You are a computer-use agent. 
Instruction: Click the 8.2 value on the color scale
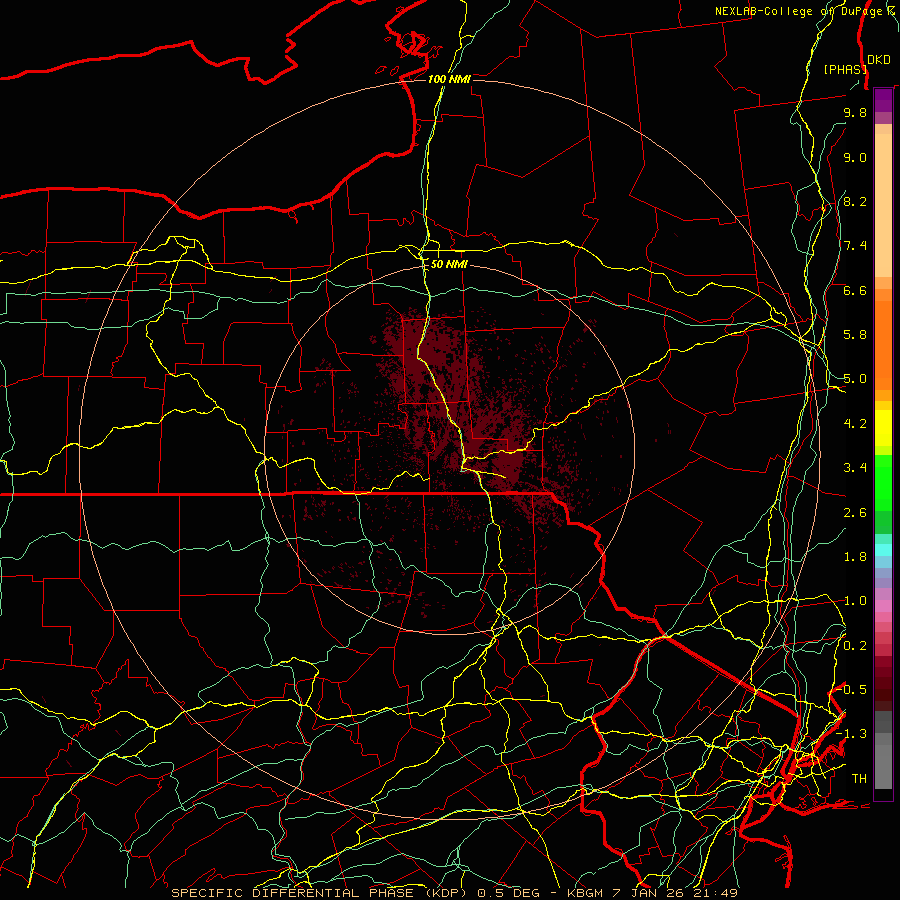click(855, 201)
